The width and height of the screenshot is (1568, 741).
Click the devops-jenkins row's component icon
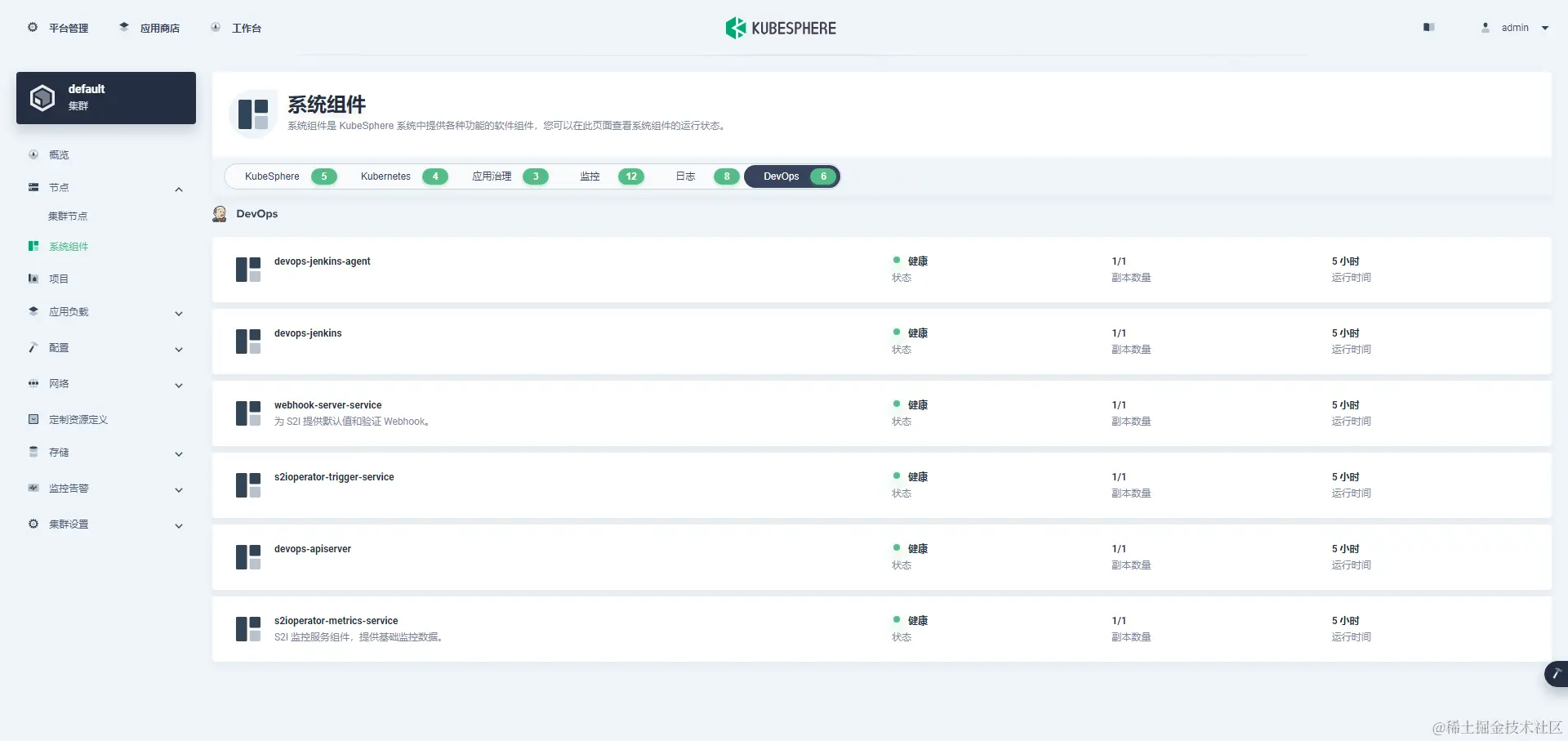click(248, 341)
